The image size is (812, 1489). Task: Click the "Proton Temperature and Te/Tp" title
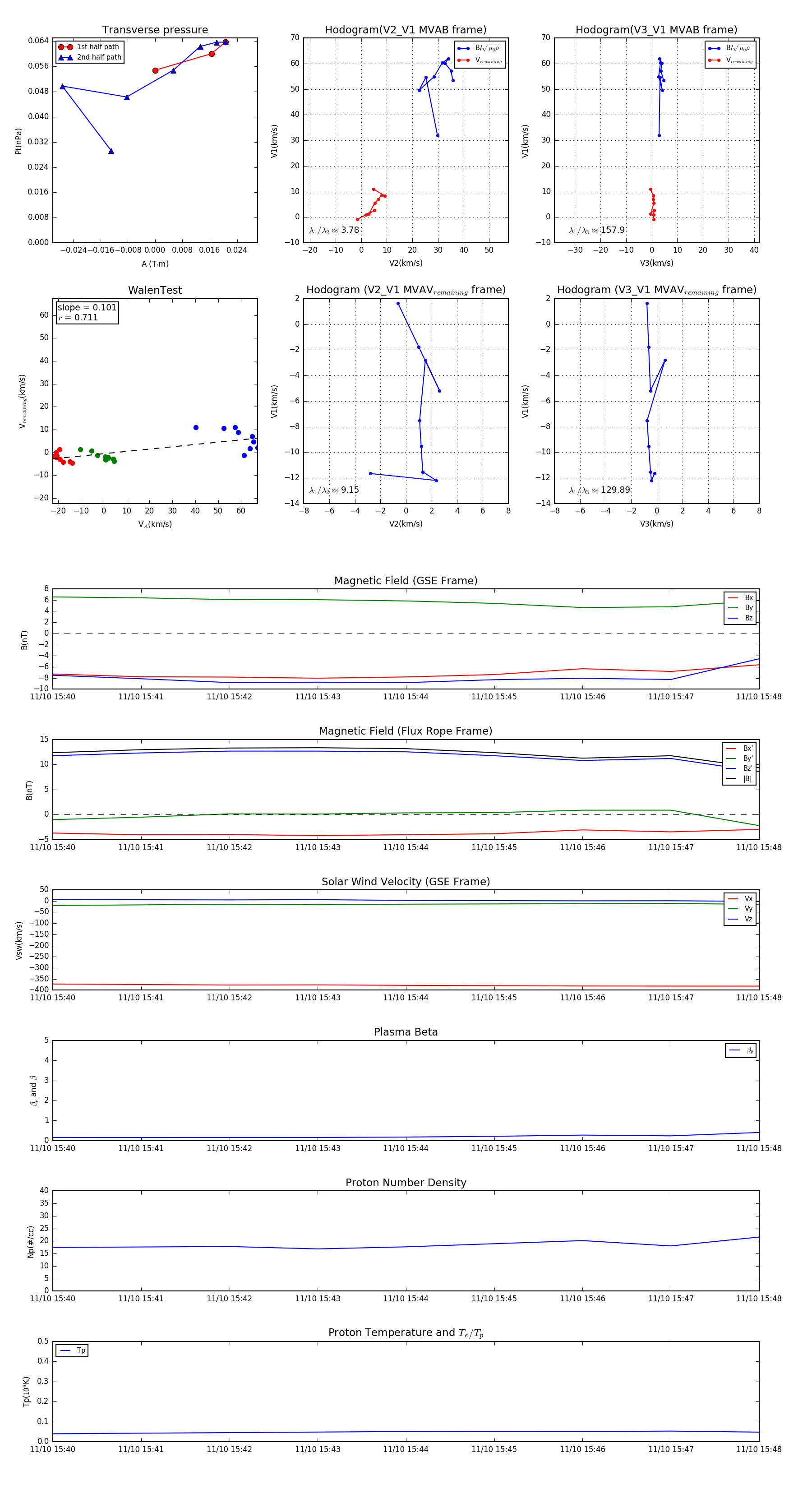click(x=406, y=1333)
